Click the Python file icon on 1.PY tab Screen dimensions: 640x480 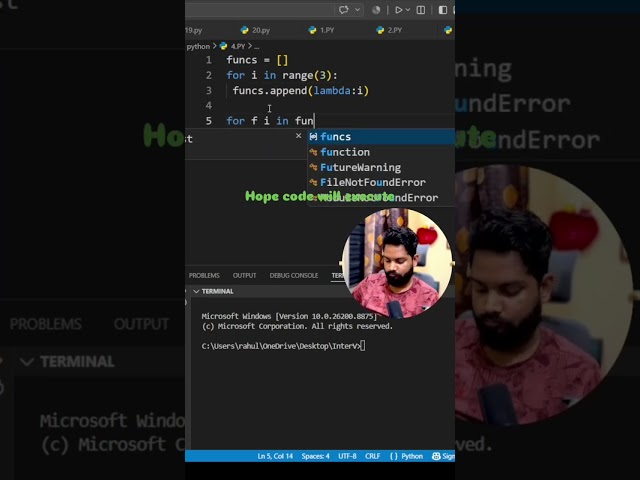[312, 30]
